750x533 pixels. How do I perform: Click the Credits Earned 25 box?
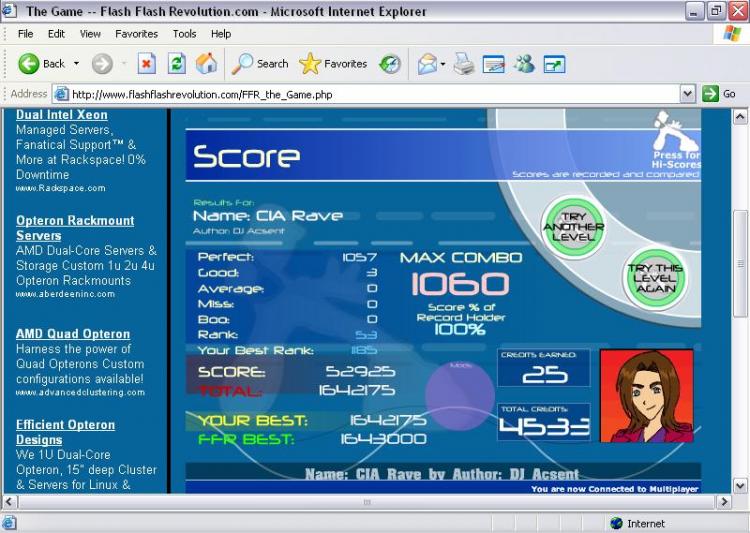(543, 368)
